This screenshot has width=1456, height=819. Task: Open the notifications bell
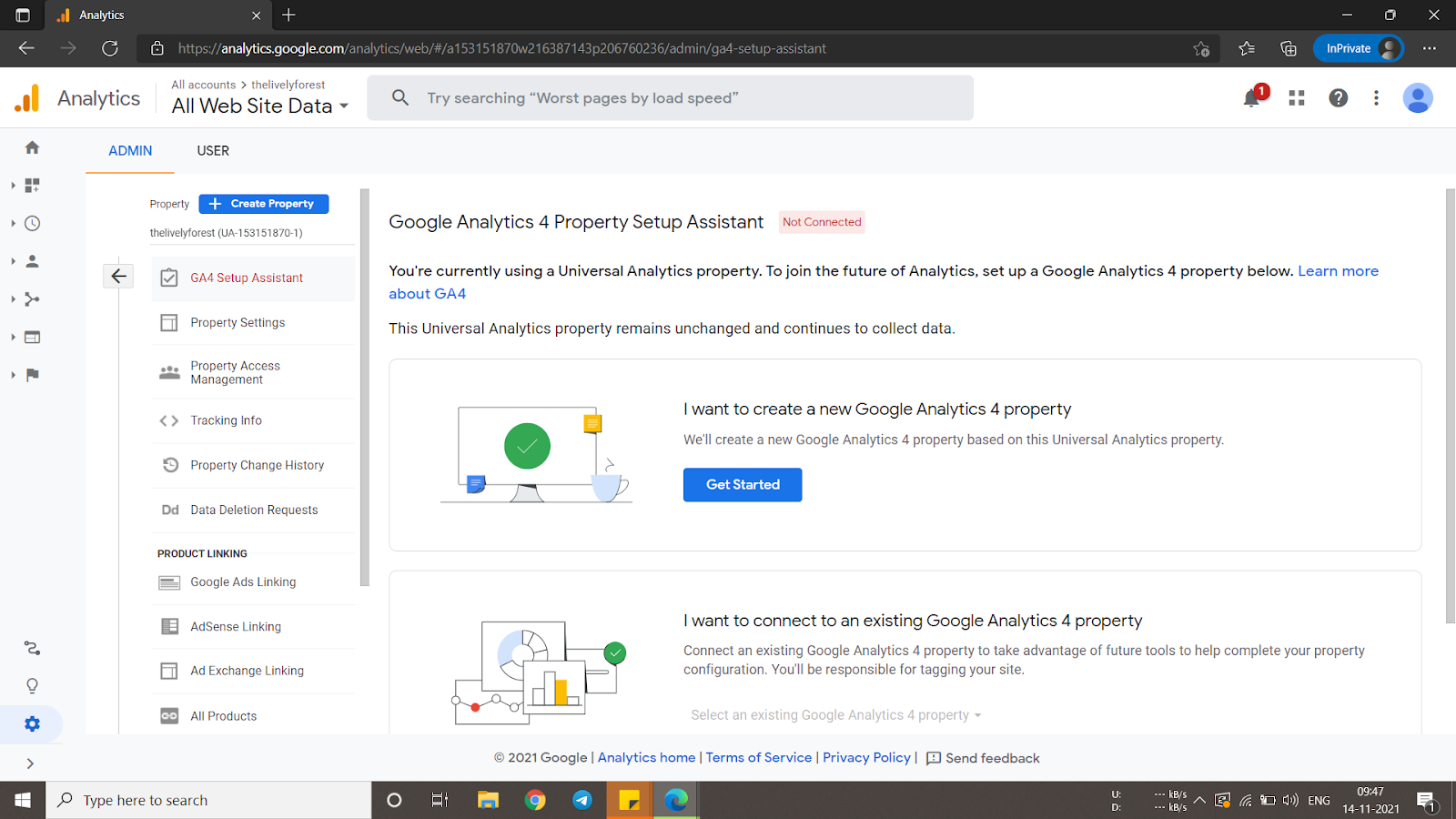tap(1253, 97)
